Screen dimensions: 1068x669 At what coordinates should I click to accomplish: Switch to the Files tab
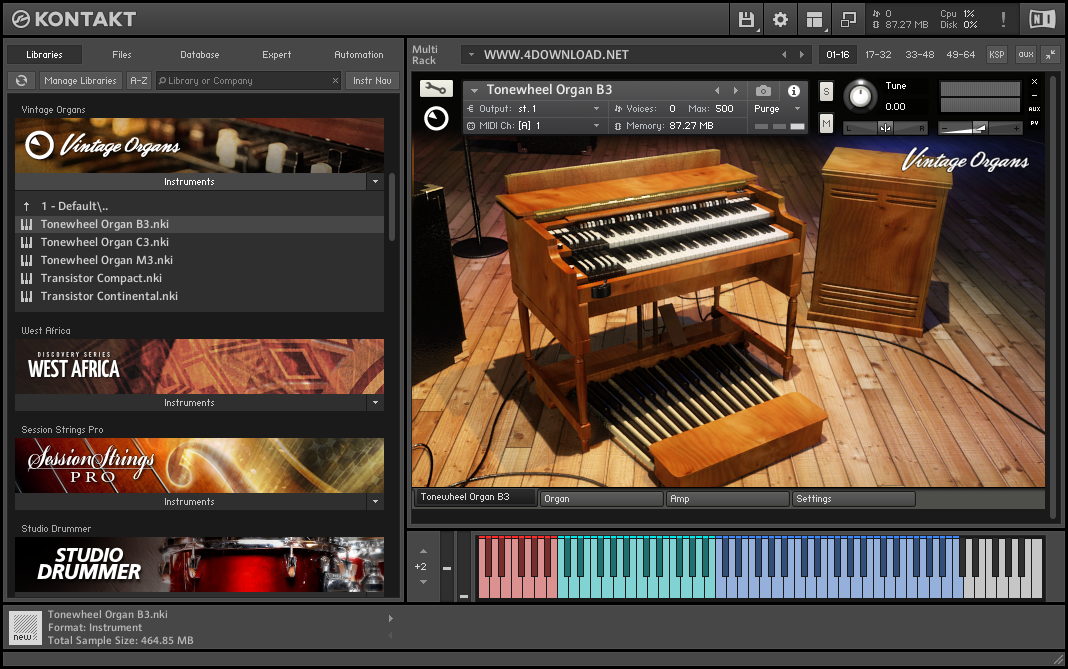122,55
